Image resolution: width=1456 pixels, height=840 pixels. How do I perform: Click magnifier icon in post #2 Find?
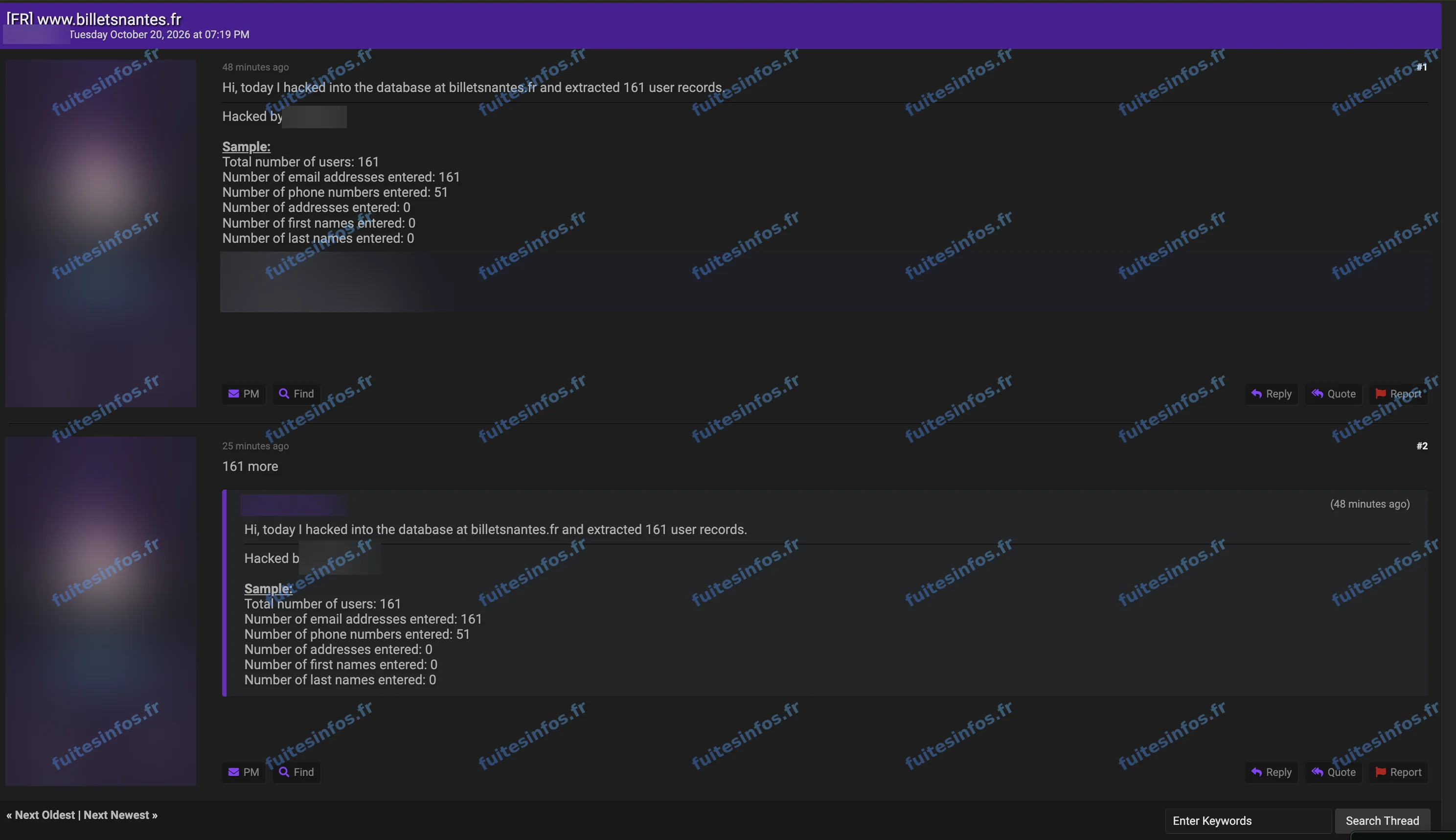tap(284, 772)
